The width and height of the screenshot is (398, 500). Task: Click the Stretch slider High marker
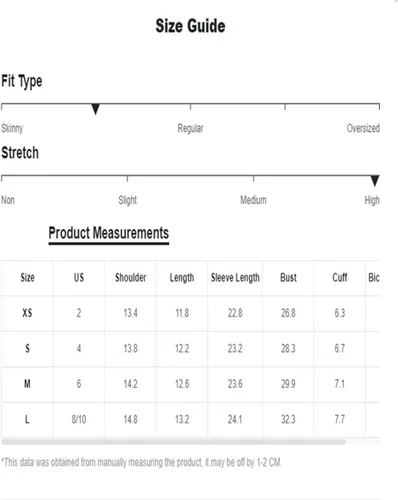[375, 181]
